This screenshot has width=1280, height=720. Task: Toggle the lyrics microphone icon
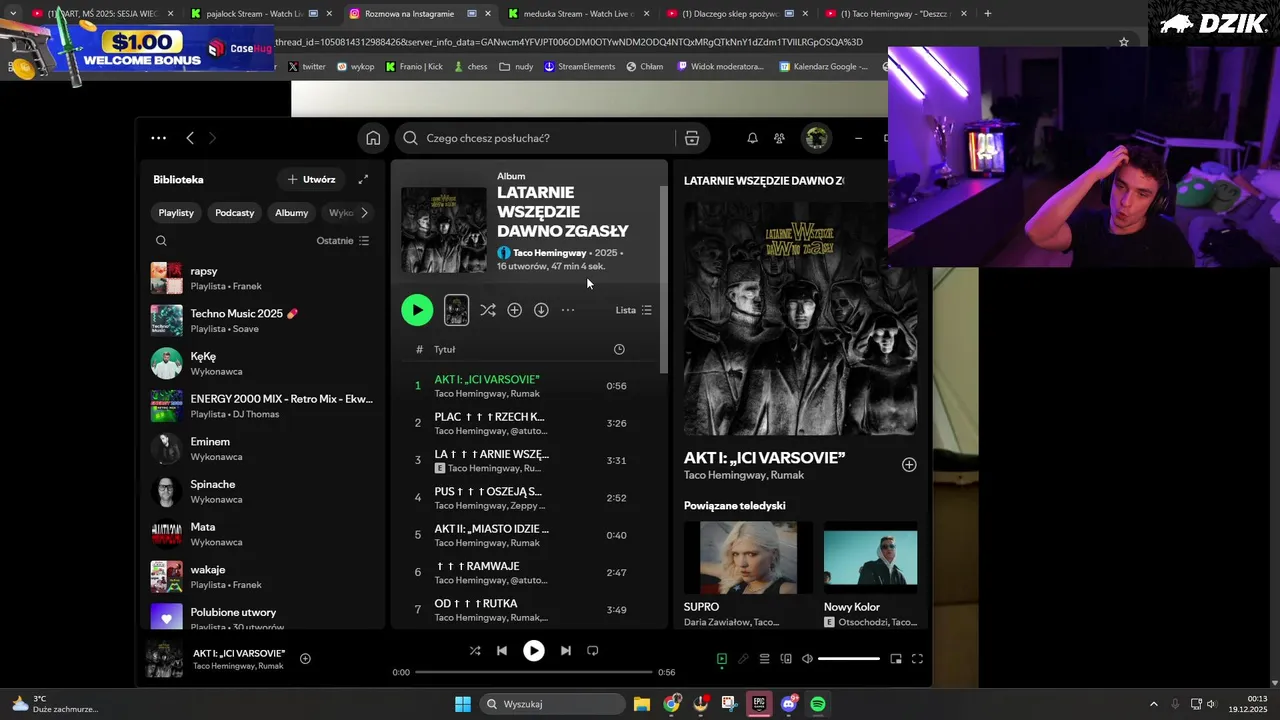point(743,658)
